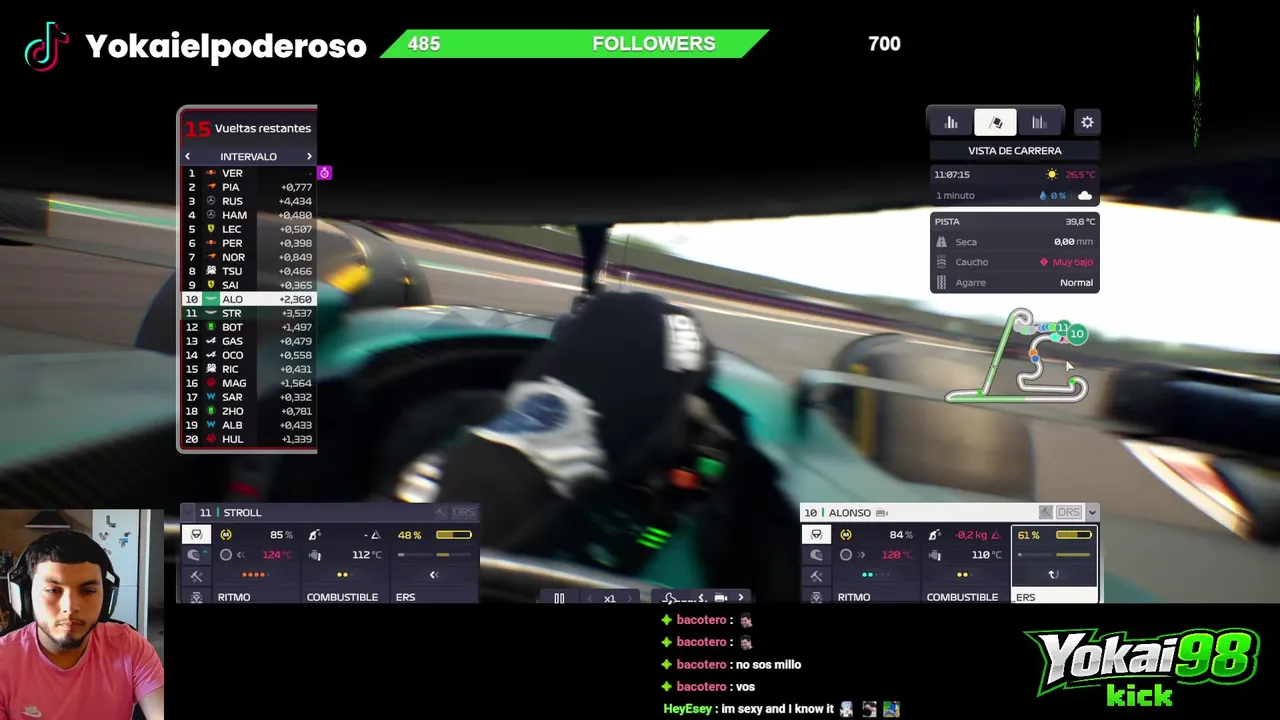Select VER in the standings list
1280x720 pixels.
click(x=247, y=173)
